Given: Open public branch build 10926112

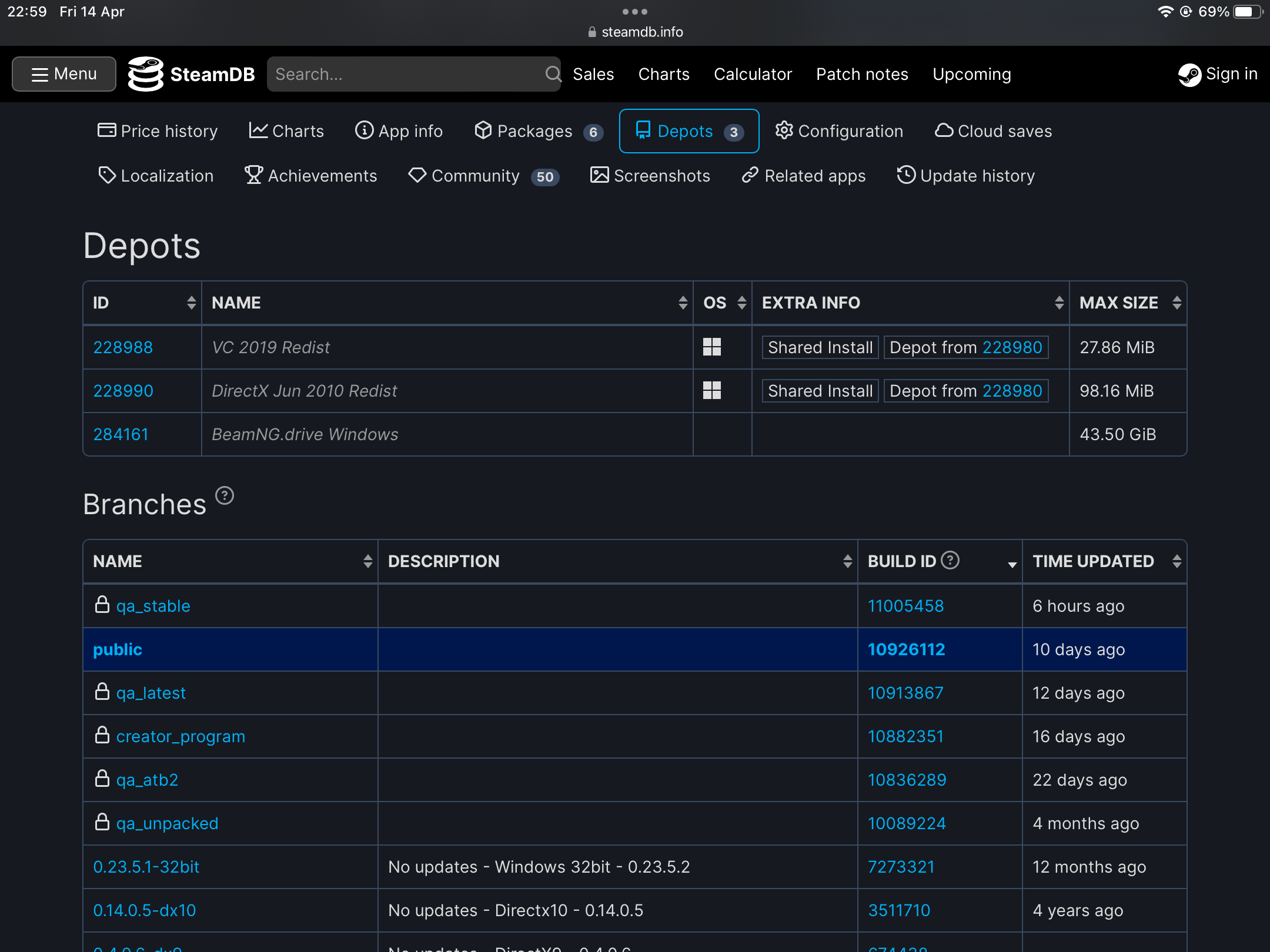Looking at the screenshot, I should click(906, 649).
